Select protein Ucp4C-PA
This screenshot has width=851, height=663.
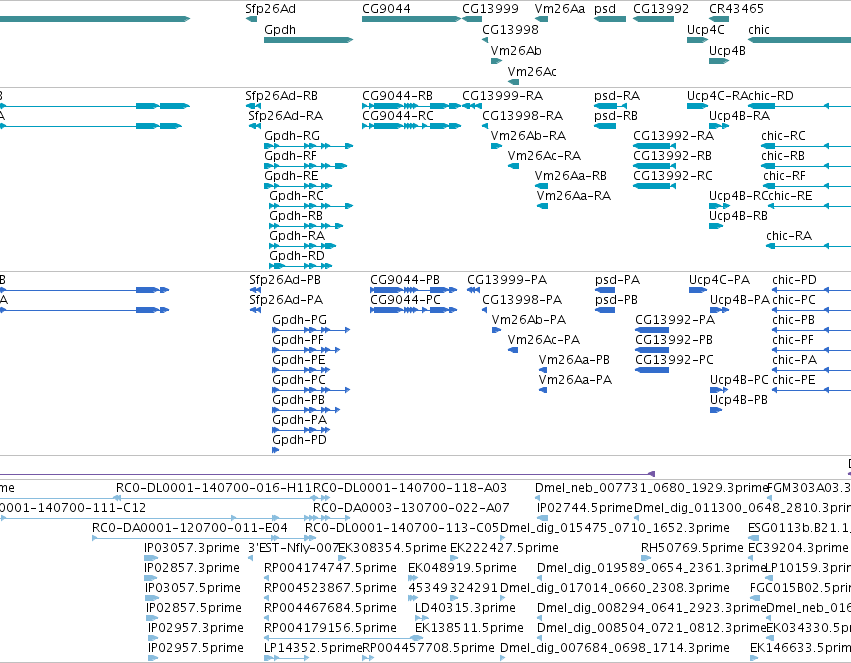(x=719, y=280)
